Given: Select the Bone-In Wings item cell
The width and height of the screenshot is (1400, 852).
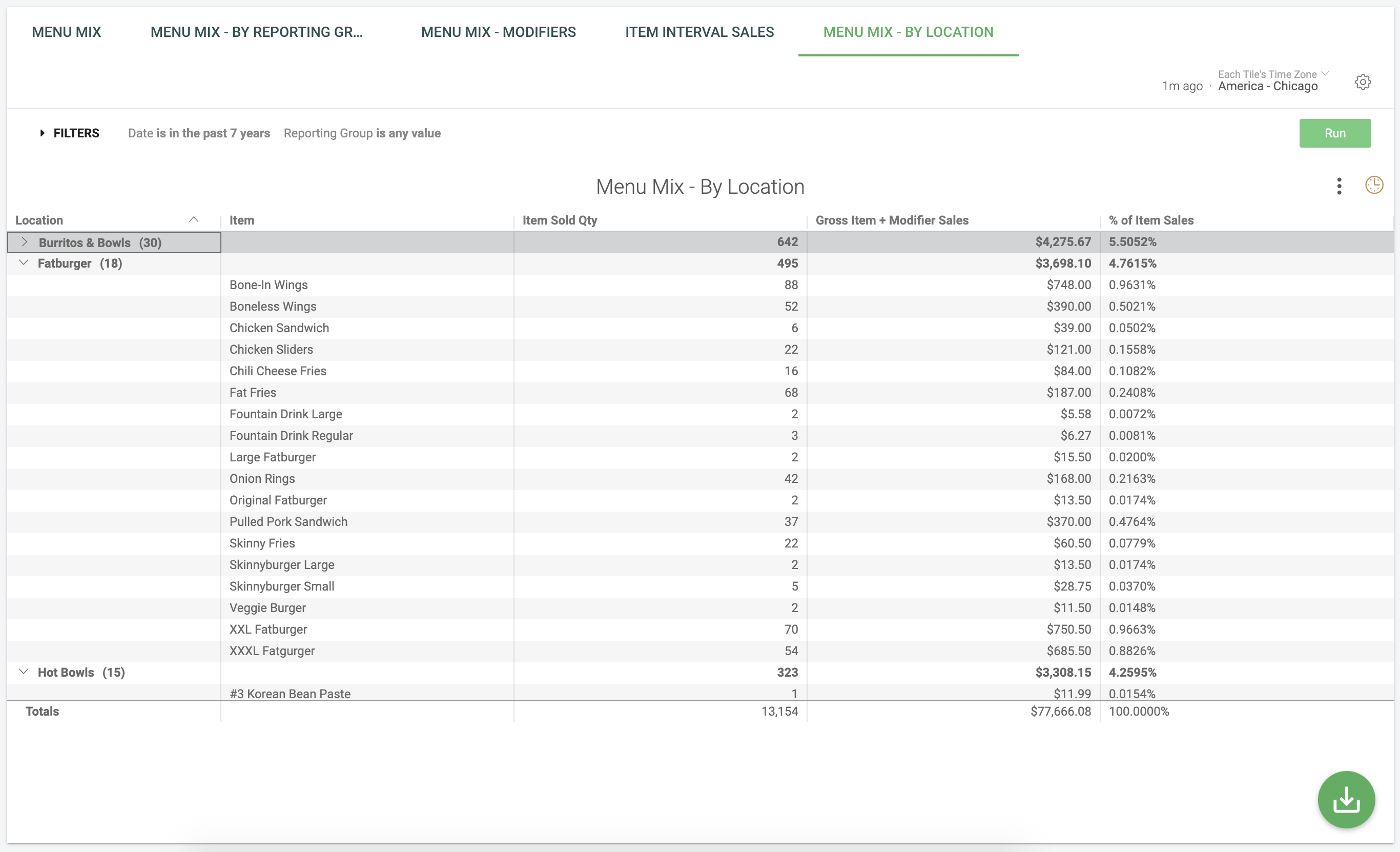Looking at the screenshot, I should click(x=269, y=285).
